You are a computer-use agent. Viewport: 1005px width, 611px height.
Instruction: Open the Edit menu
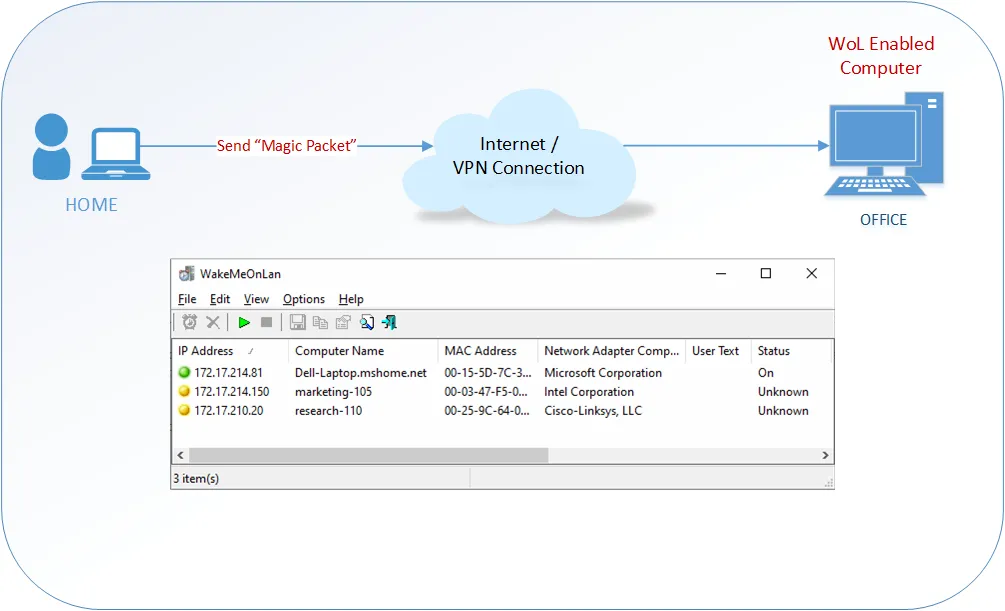tap(220, 299)
